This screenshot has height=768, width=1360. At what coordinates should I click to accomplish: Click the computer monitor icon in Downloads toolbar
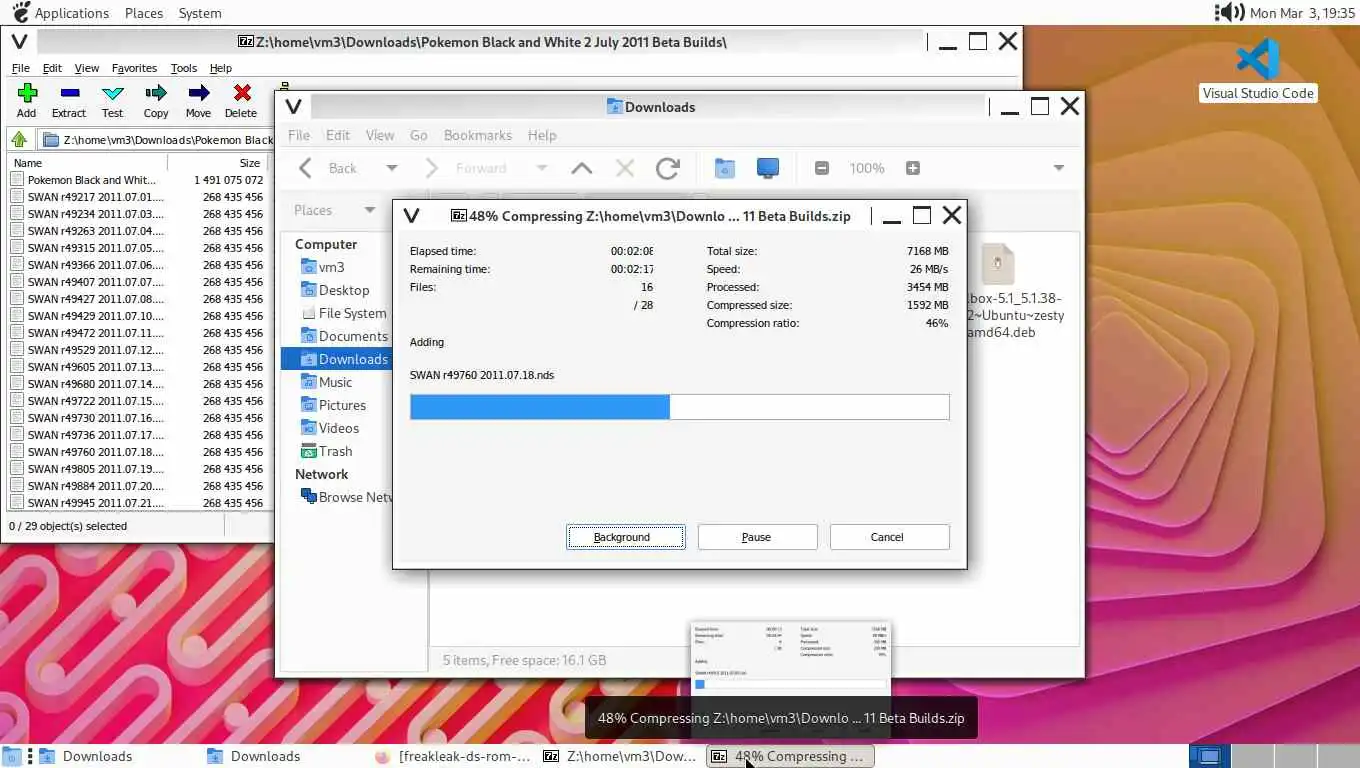(x=768, y=168)
